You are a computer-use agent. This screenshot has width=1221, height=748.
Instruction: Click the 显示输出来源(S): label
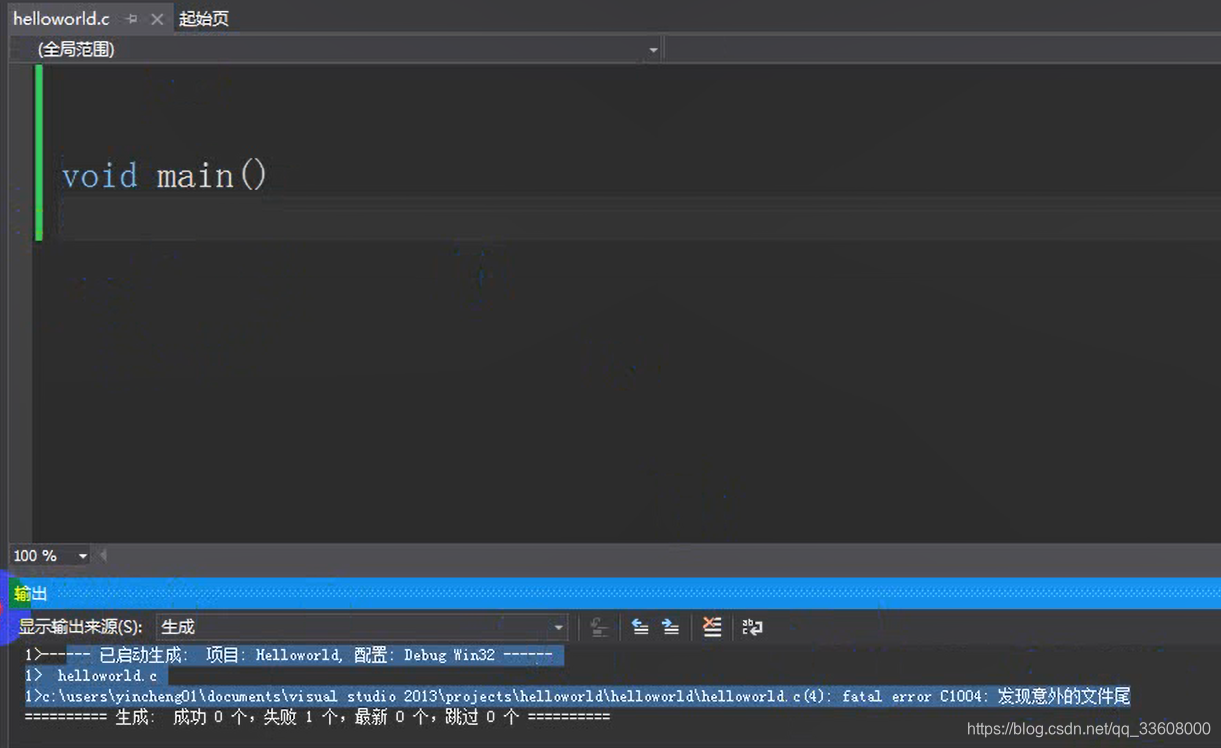point(81,627)
